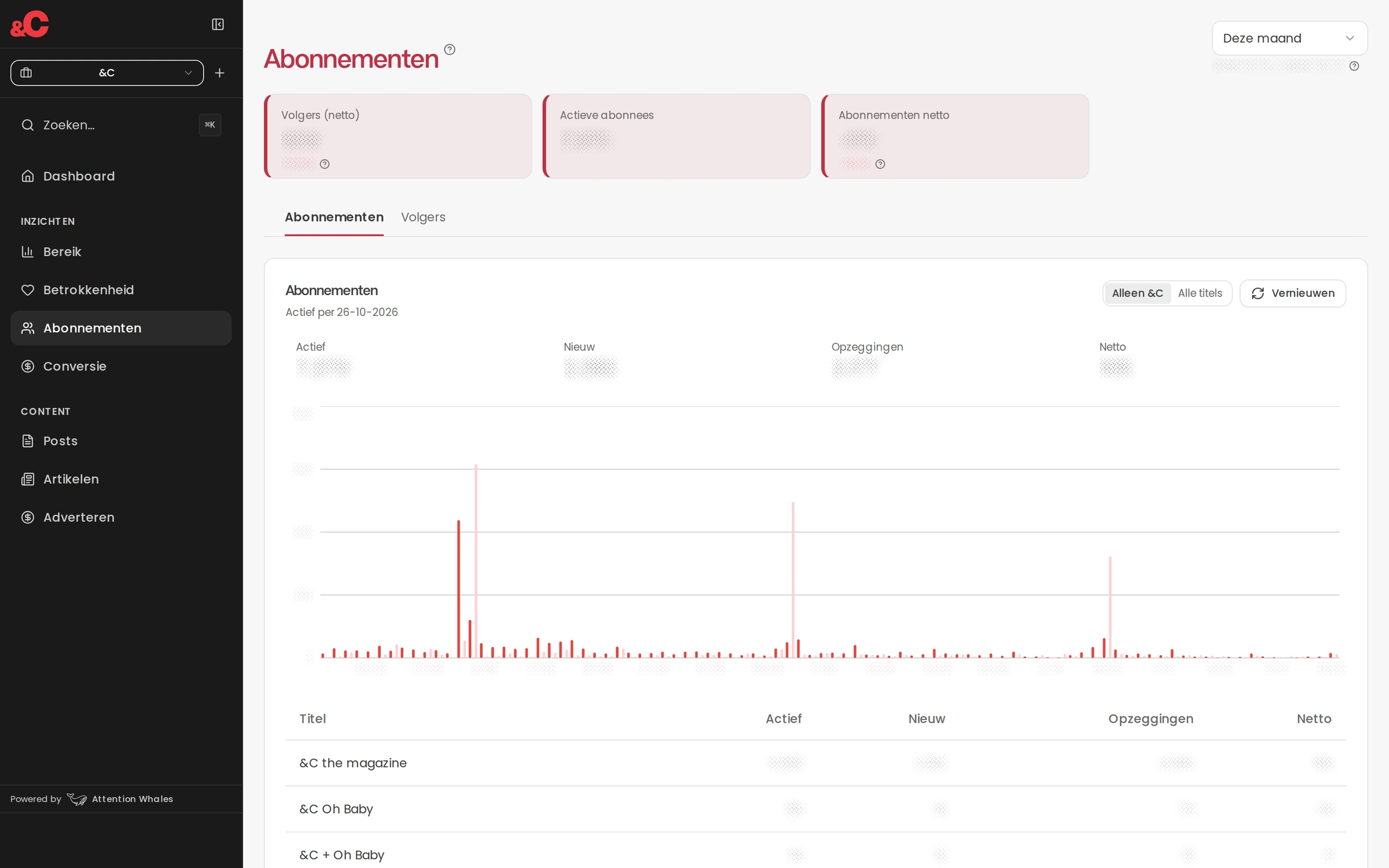
Task: Select the Abonnementen tab
Action: click(334, 217)
